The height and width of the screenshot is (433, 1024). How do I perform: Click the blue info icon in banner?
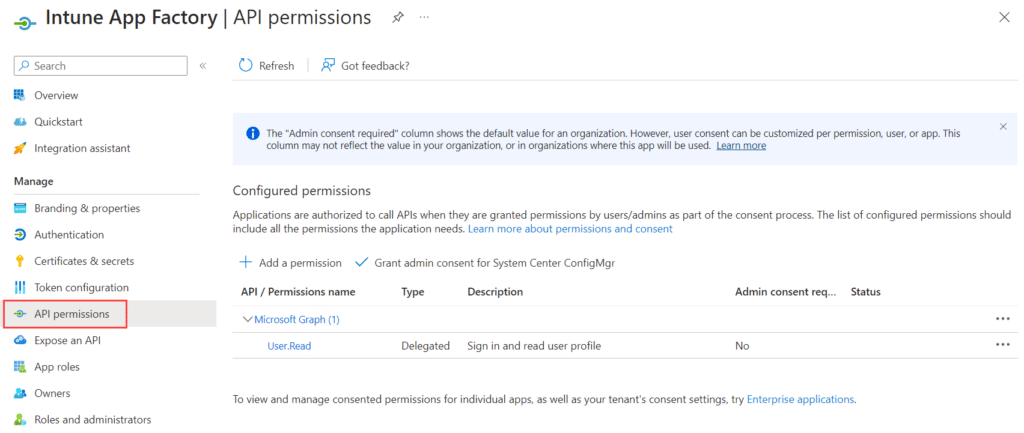tap(252, 133)
